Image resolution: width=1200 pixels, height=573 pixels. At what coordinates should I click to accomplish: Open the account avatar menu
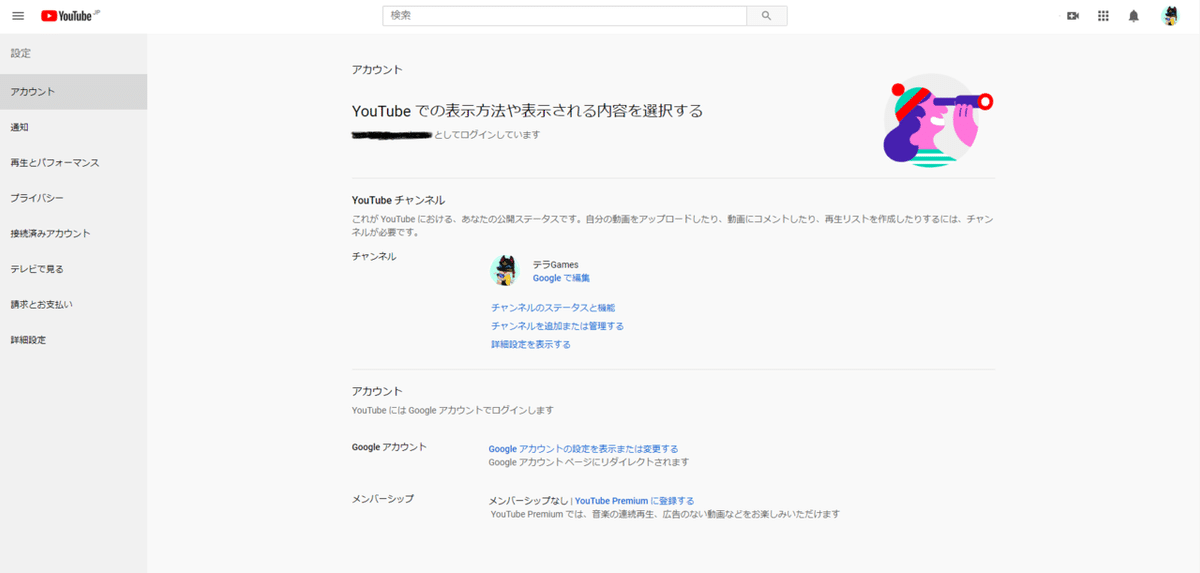click(x=1170, y=16)
